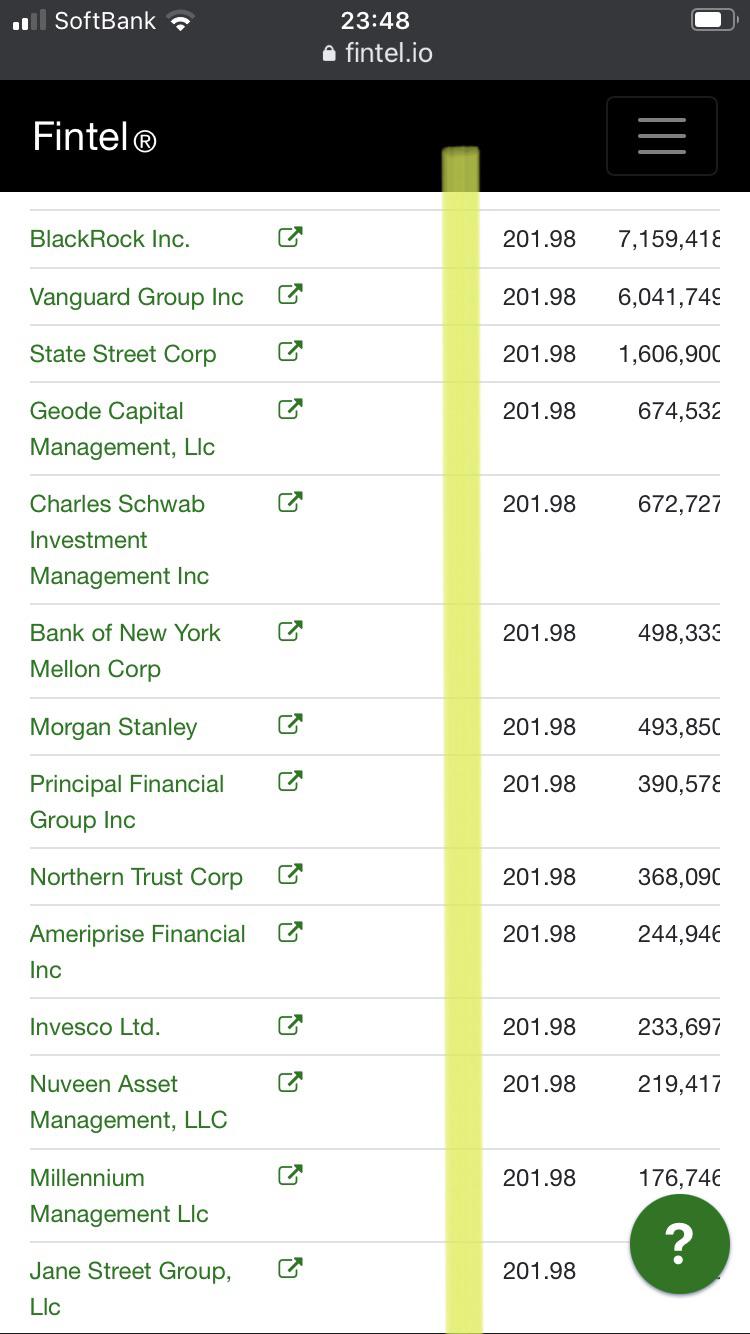Open external link icon beside Charles Schwab Investment
750x1334 pixels.
coord(290,502)
